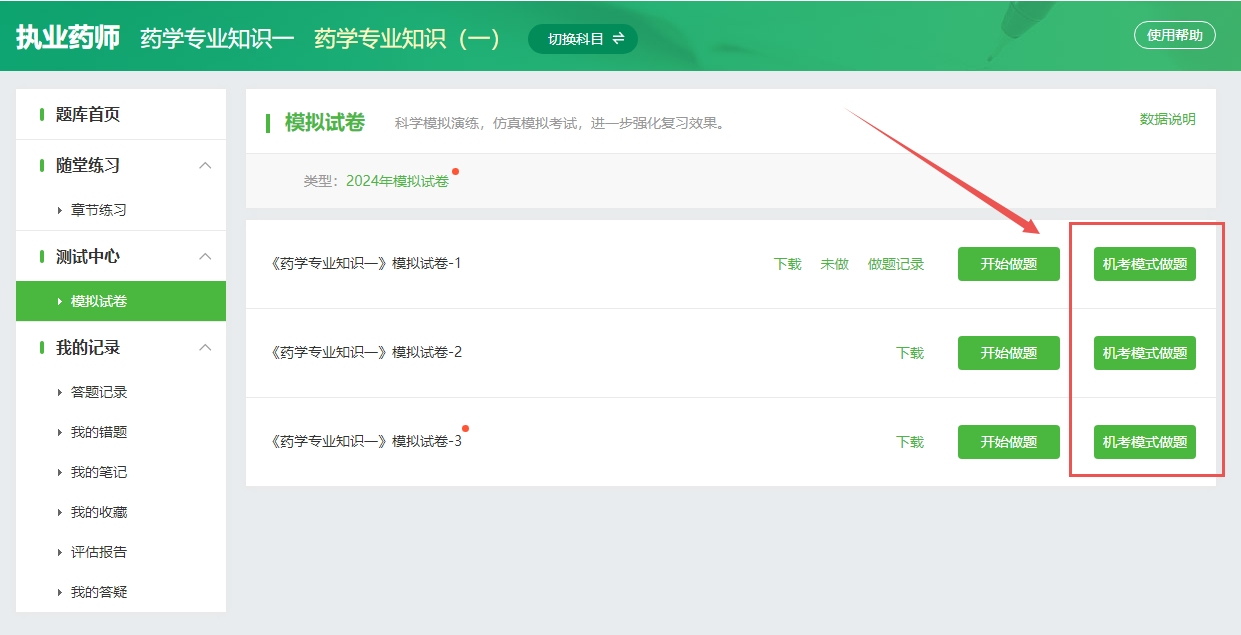Viewport: 1241px width, 635px height.
Task: Open 做题记录 for 模拟试卷-1
Action: 895,264
